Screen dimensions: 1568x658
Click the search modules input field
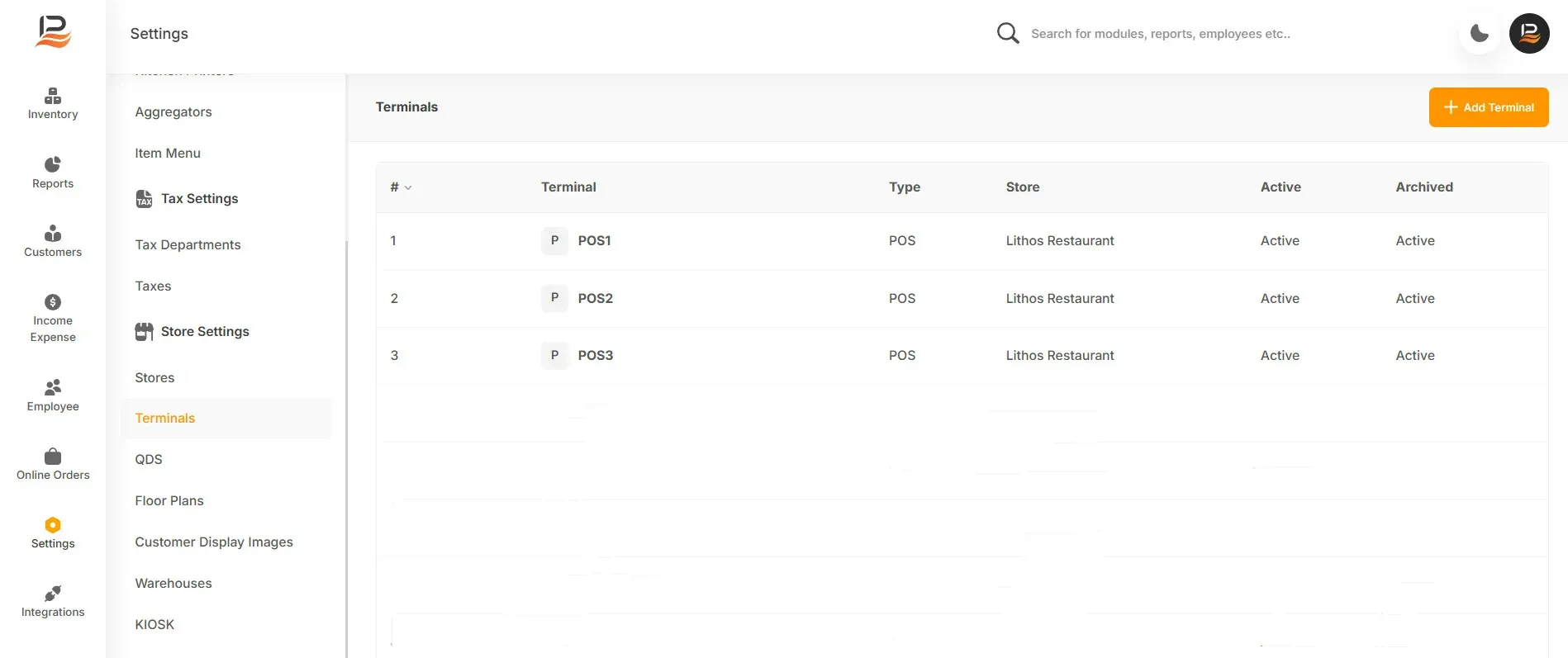click(x=1160, y=34)
